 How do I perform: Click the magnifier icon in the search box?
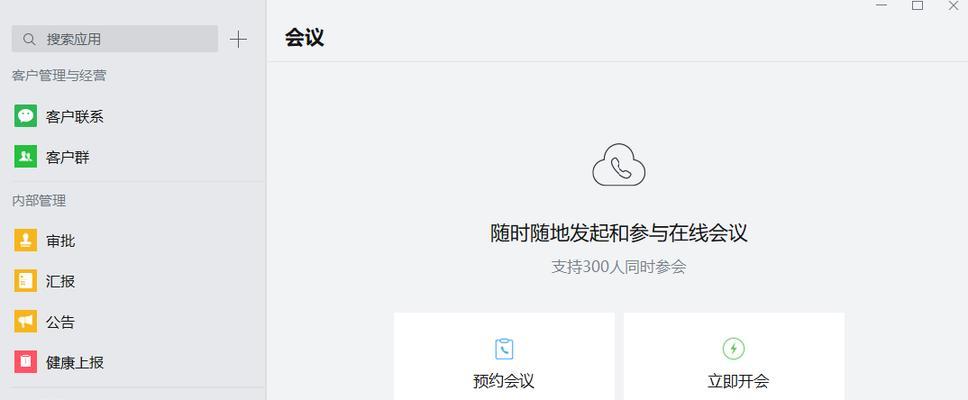[x=29, y=40]
